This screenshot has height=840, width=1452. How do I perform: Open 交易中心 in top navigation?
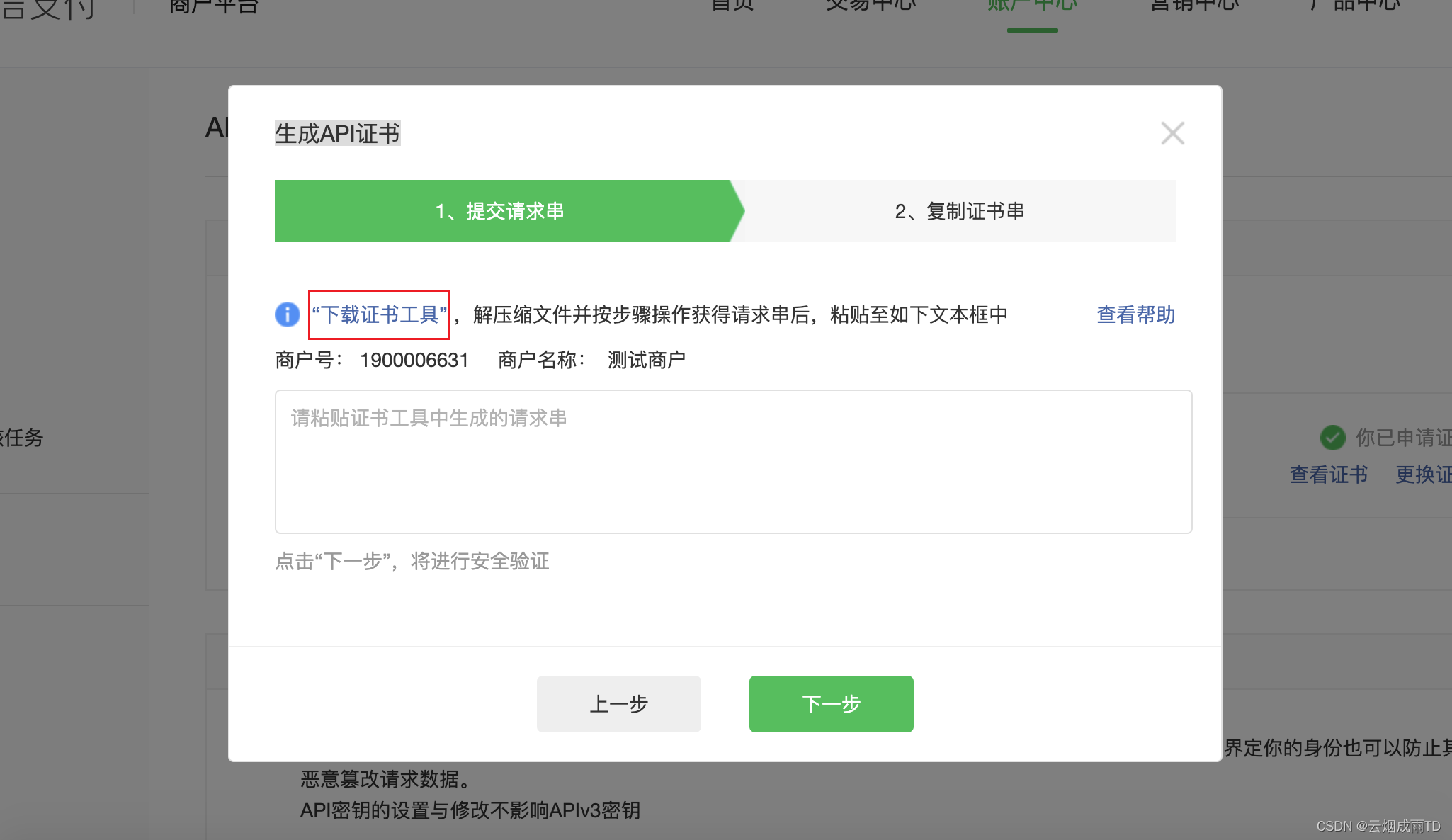870,6
